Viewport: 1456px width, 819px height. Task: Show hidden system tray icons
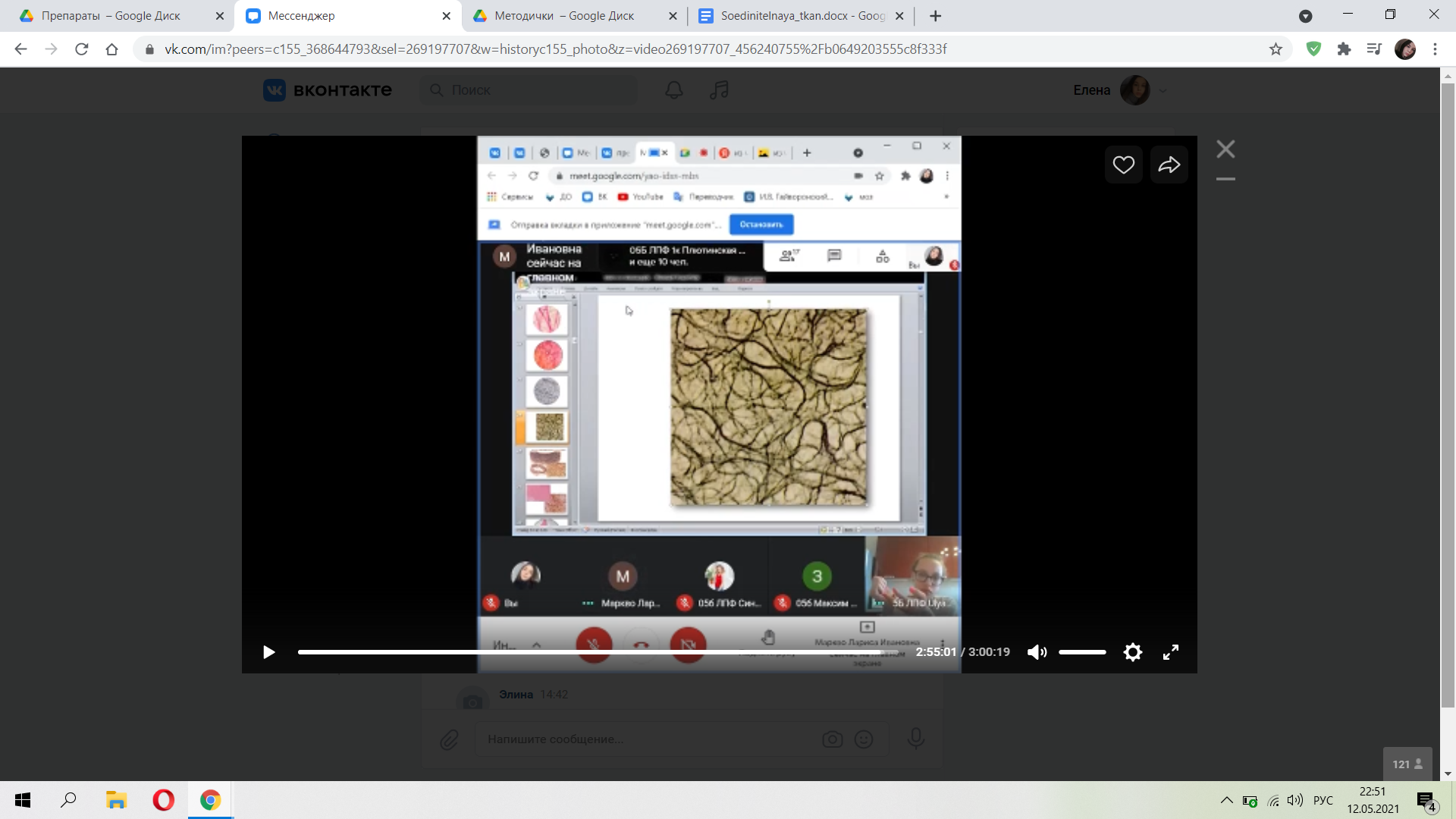[x=1226, y=800]
